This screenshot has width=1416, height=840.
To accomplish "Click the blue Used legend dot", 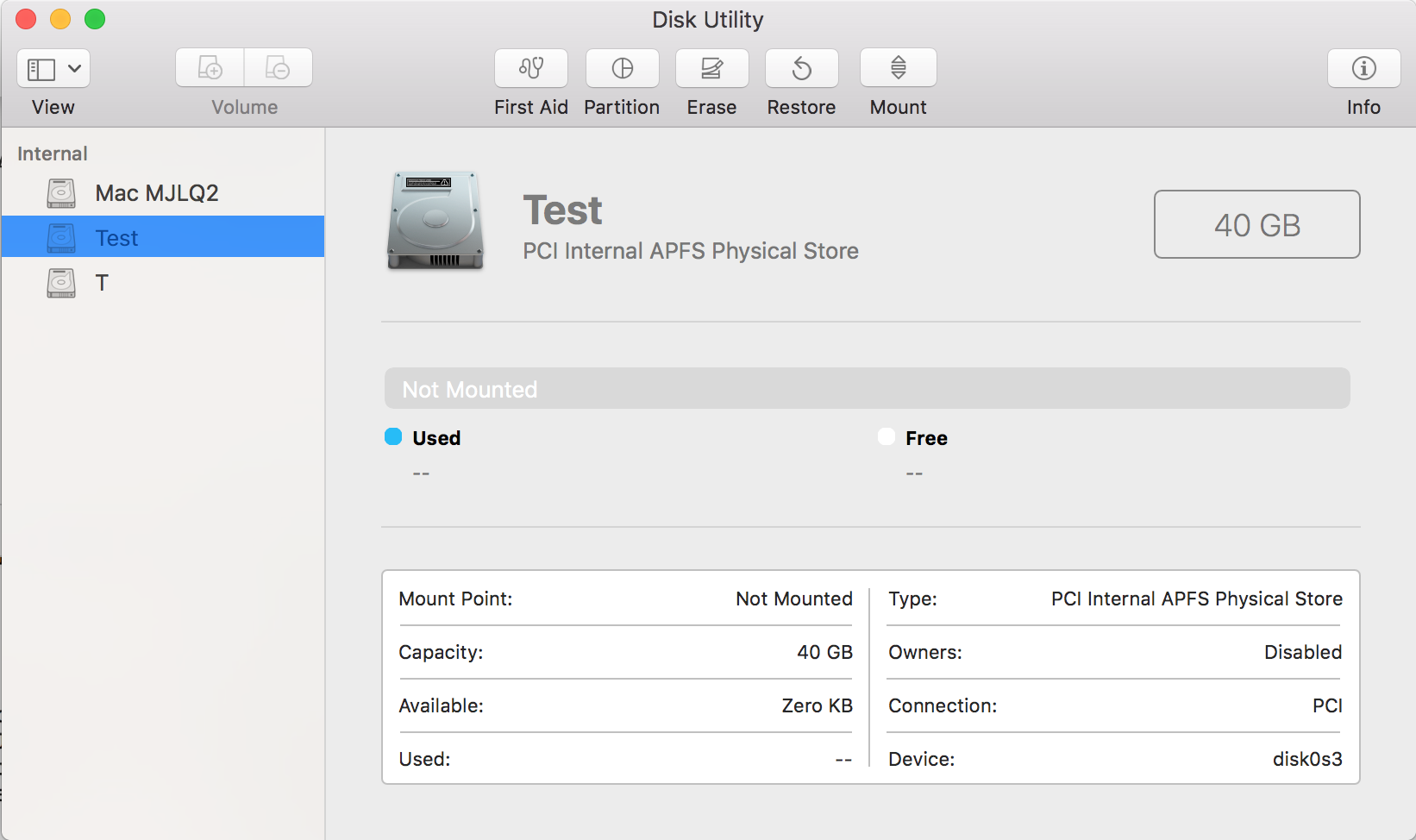I will pyautogui.click(x=393, y=437).
